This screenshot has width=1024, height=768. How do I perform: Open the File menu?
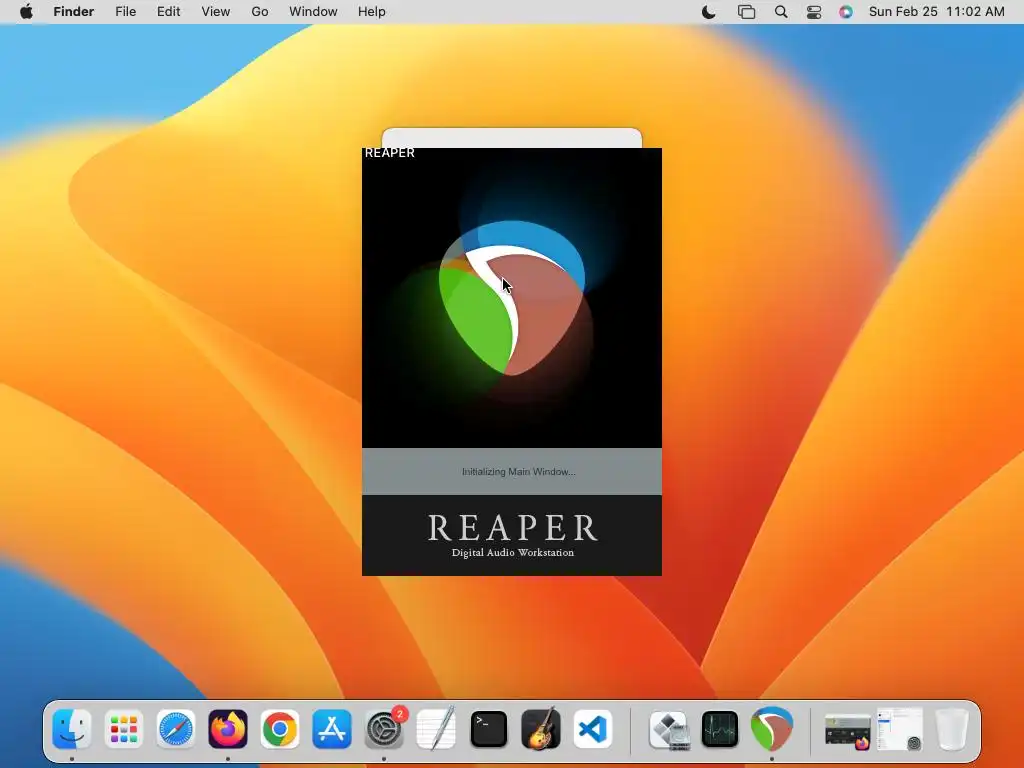pyautogui.click(x=125, y=12)
